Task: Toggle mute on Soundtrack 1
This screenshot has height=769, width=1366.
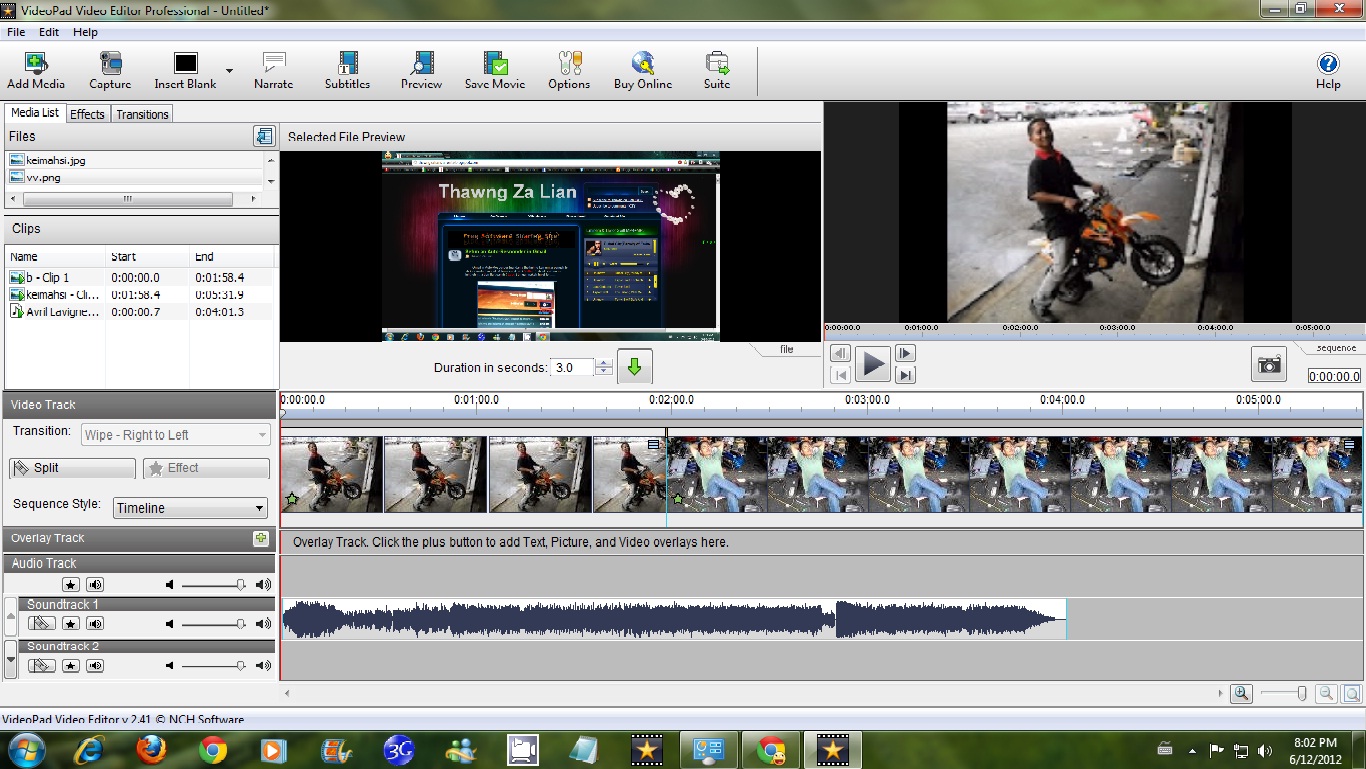Action: pos(95,623)
